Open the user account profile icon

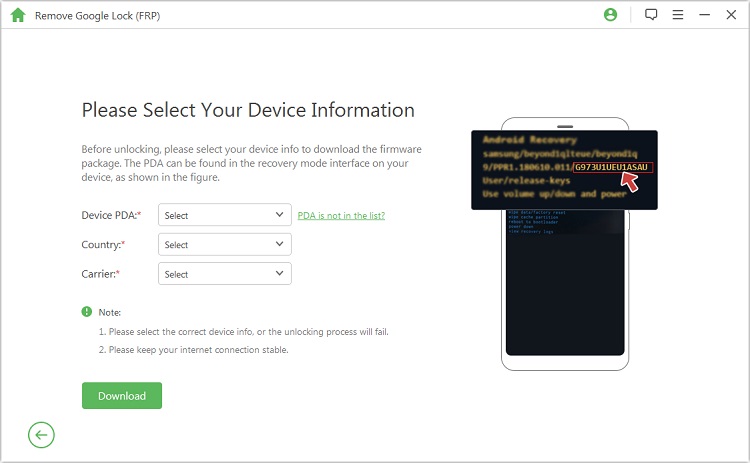click(611, 15)
